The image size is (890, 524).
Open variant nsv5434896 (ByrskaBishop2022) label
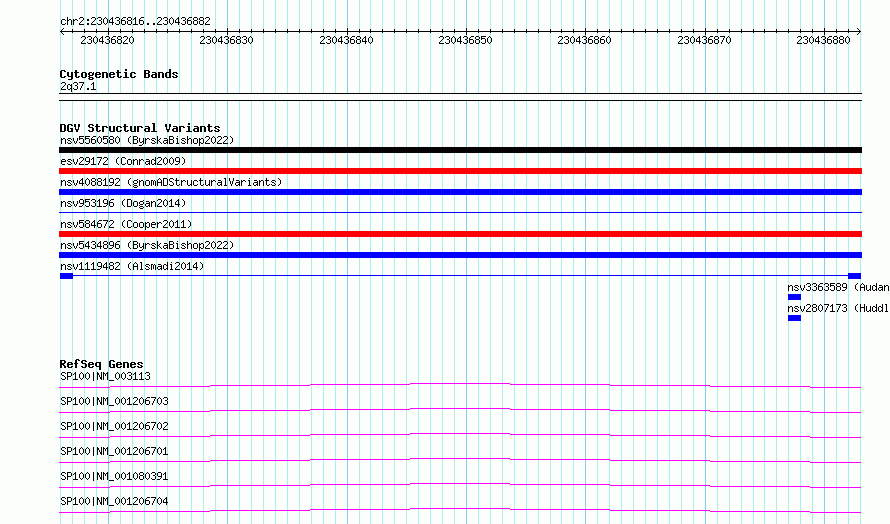pos(147,245)
